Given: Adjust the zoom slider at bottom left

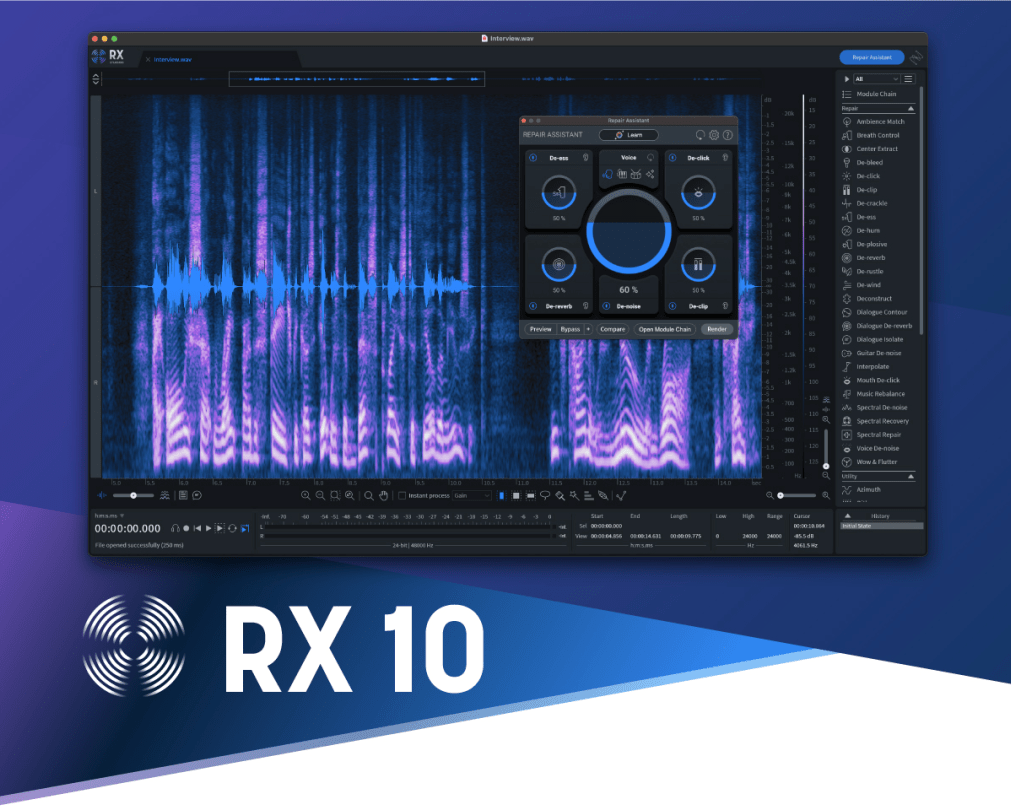Looking at the screenshot, I should [133, 494].
